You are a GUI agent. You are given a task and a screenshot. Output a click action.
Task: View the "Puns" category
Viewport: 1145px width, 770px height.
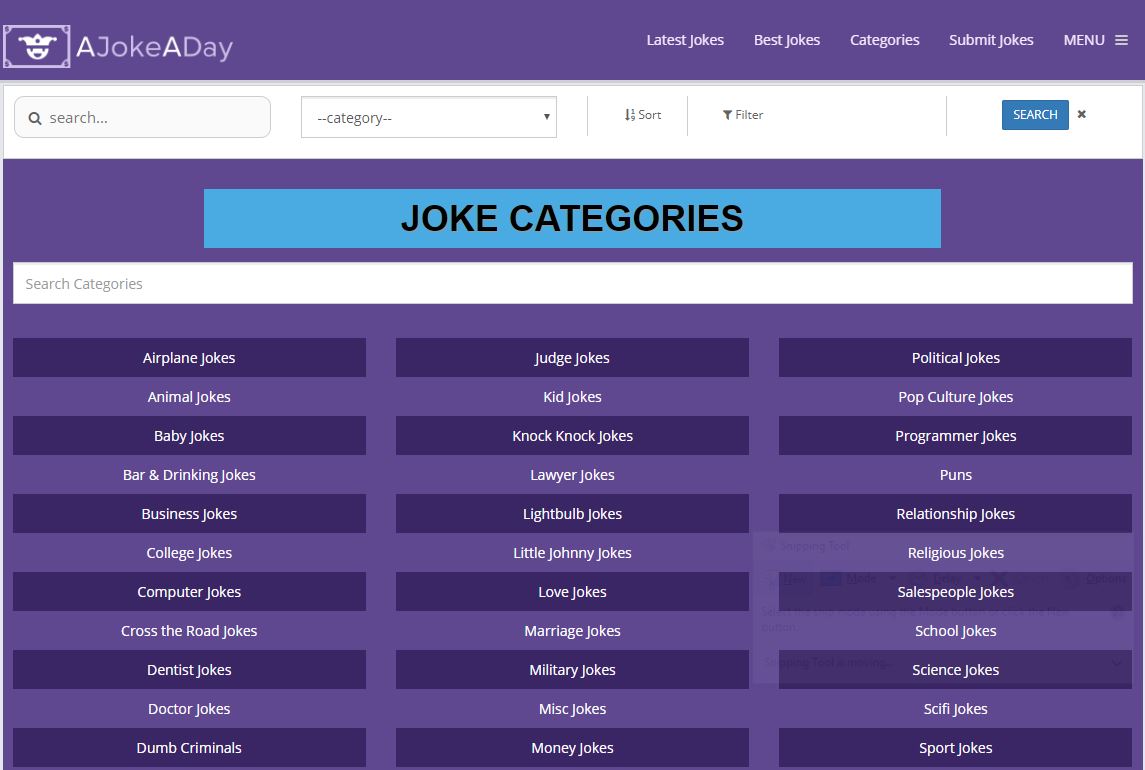pyautogui.click(x=955, y=474)
